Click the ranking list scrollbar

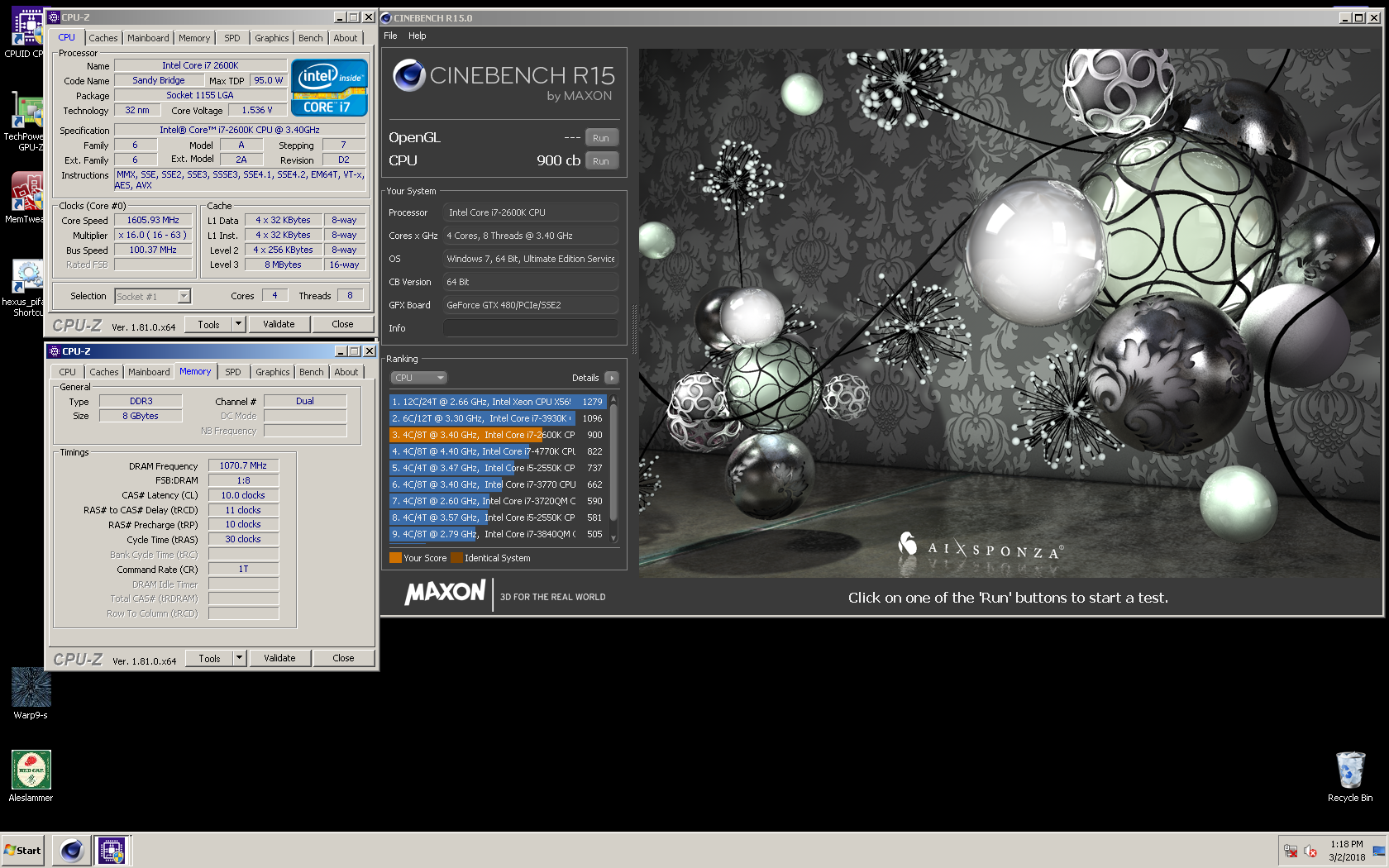(613, 468)
